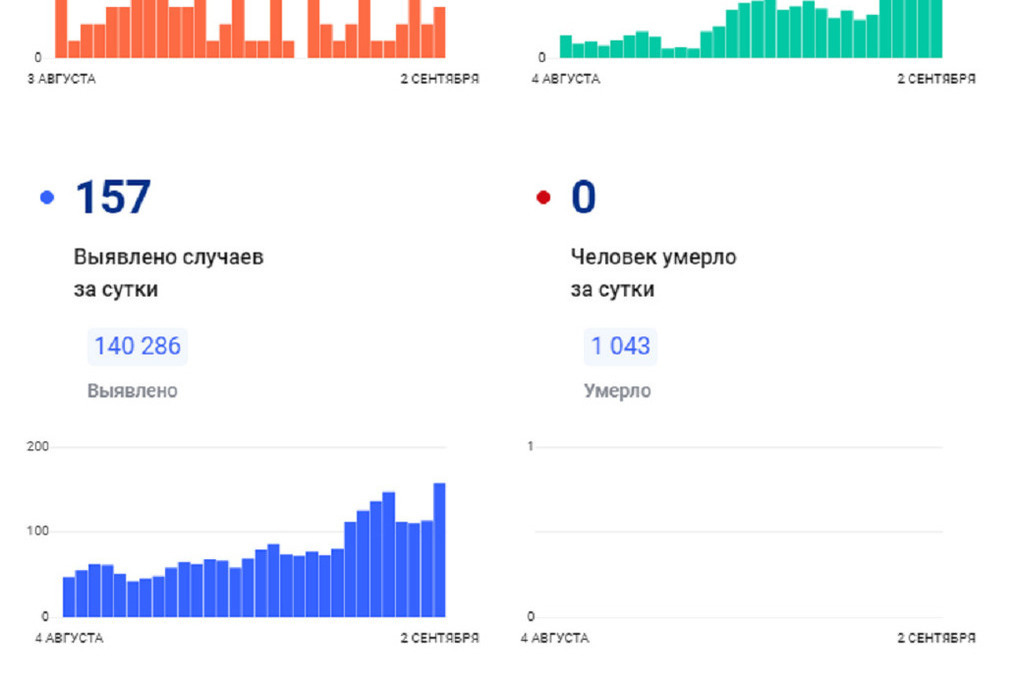Screen dimensions: 1020x680
Task: Click the first green bar
Action: tap(566, 47)
